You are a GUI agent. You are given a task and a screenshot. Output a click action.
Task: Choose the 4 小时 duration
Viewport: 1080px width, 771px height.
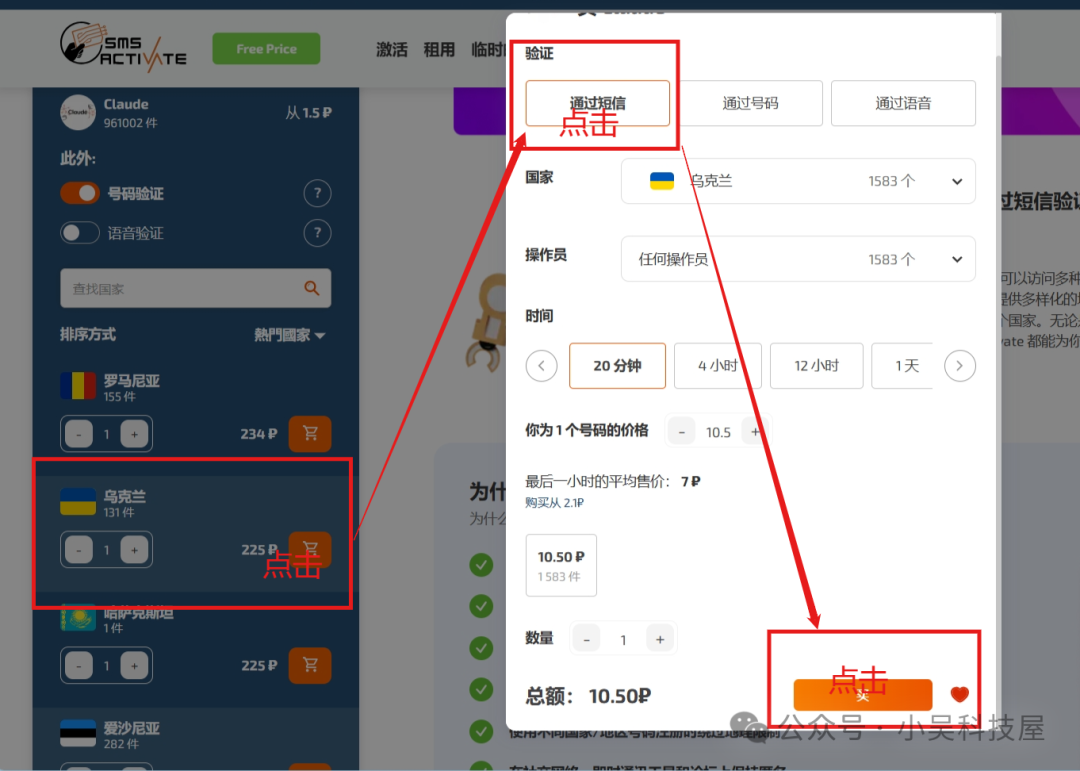point(718,366)
